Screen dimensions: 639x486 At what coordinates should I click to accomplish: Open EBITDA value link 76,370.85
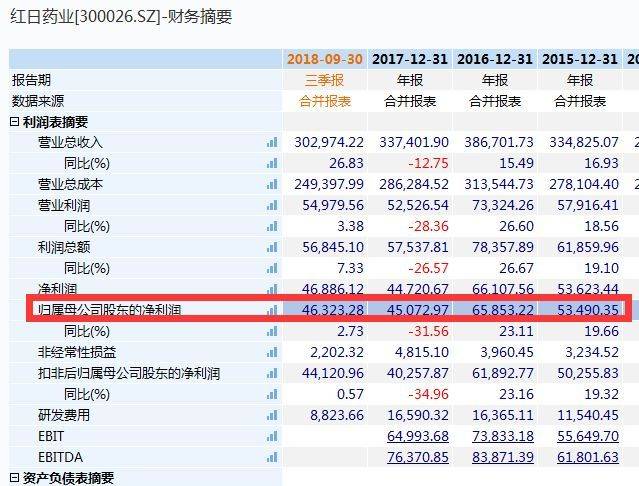click(418, 457)
